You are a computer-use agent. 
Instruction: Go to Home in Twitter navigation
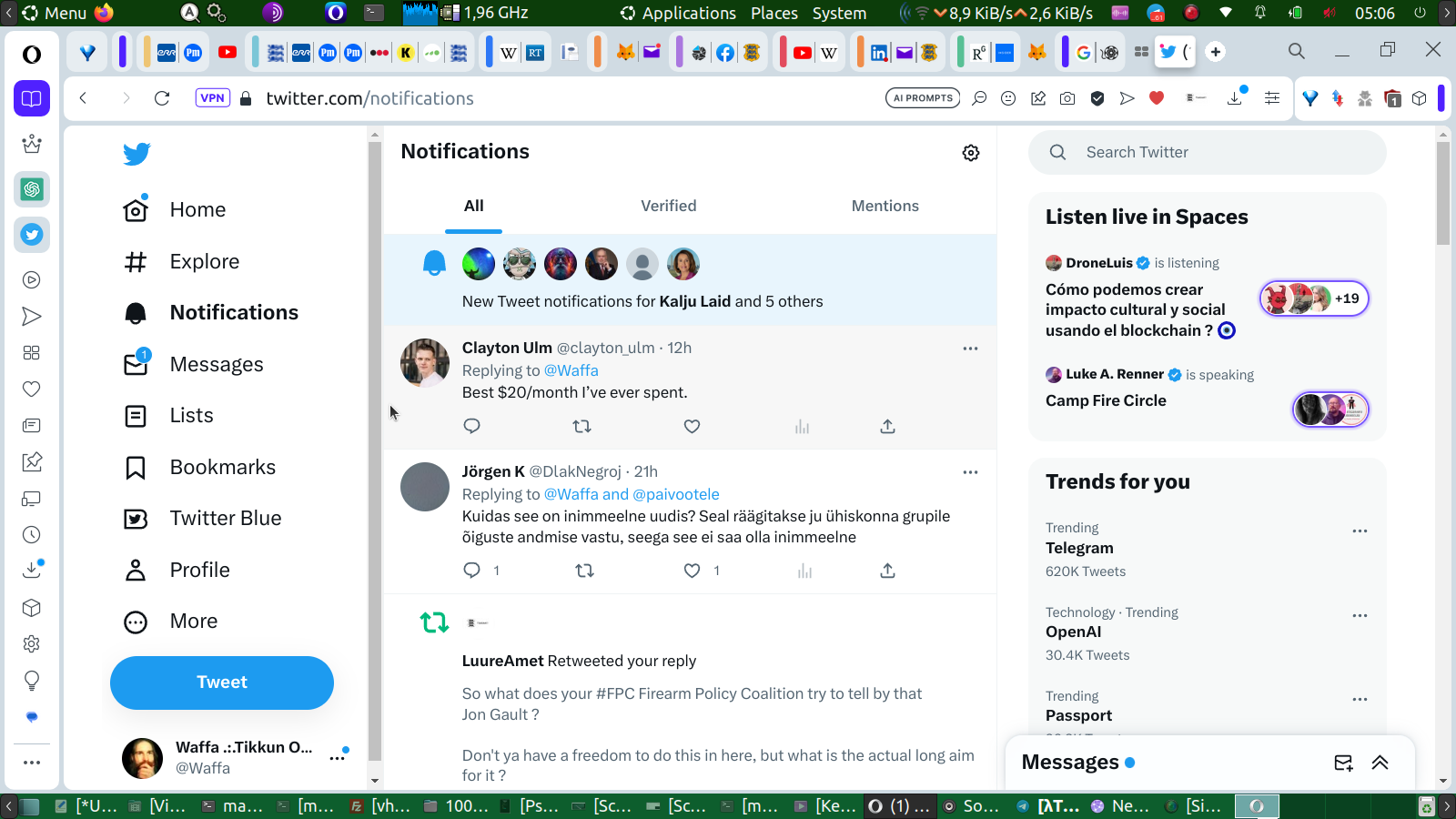click(175, 210)
